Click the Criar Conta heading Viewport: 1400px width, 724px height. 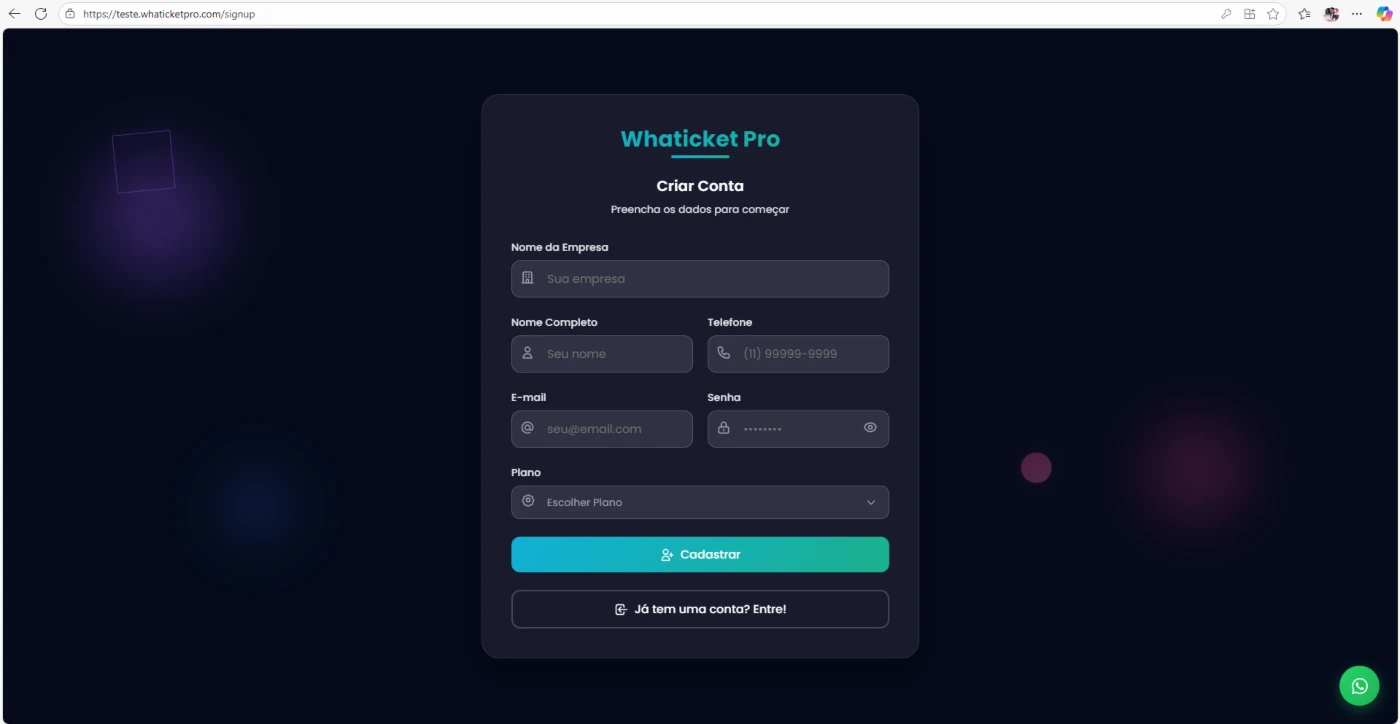coord(700,186)
